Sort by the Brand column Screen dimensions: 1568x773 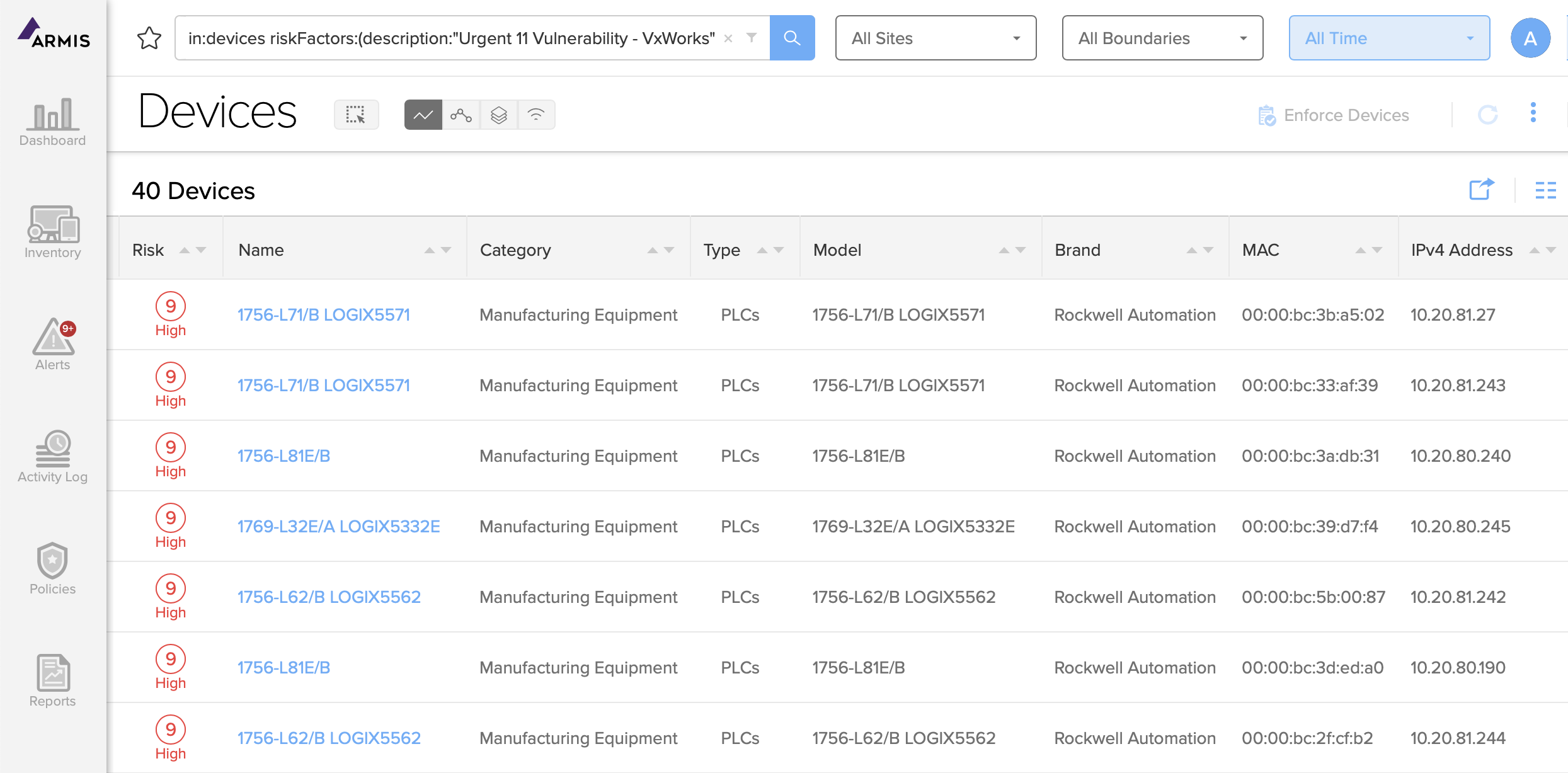[x=1200, y=250]
